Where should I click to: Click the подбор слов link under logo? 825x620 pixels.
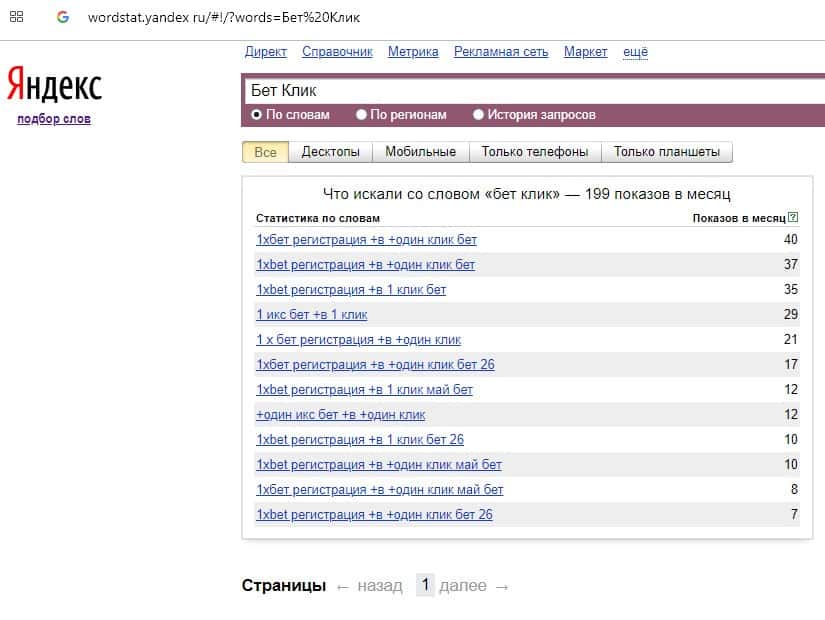[54, 119]
